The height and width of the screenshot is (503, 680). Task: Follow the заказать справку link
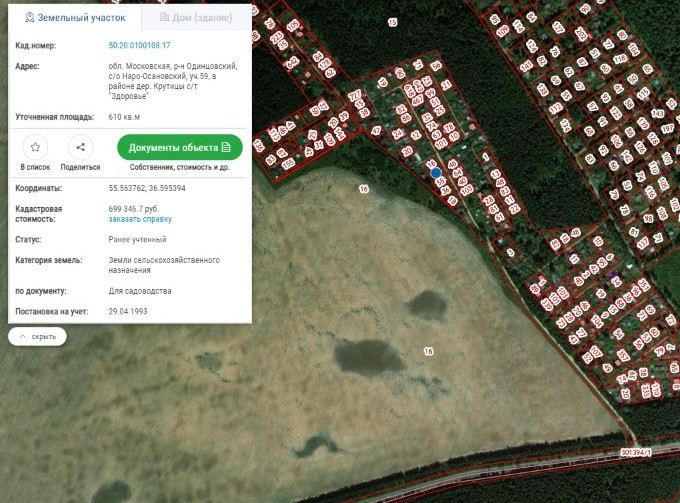click(140, 218)
